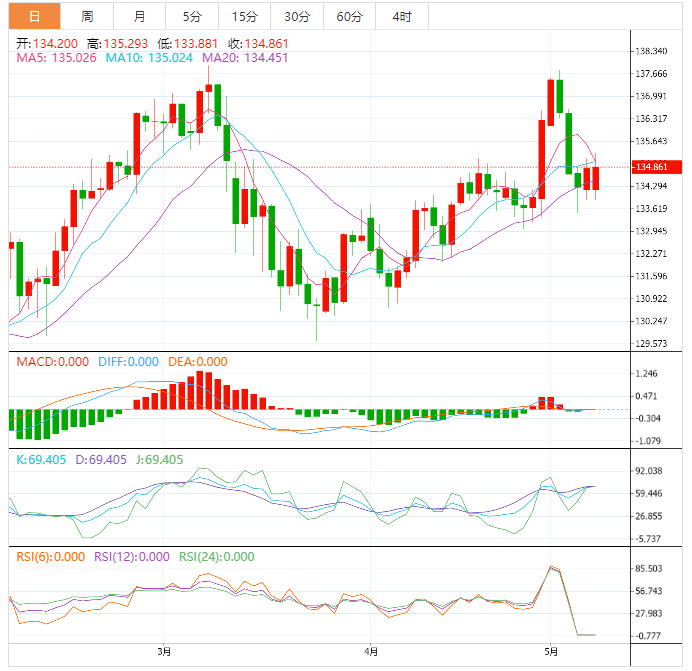Screen dimensions: 692x671
Task: Click the MACD indicator label
Action: [x=52, y=362]
